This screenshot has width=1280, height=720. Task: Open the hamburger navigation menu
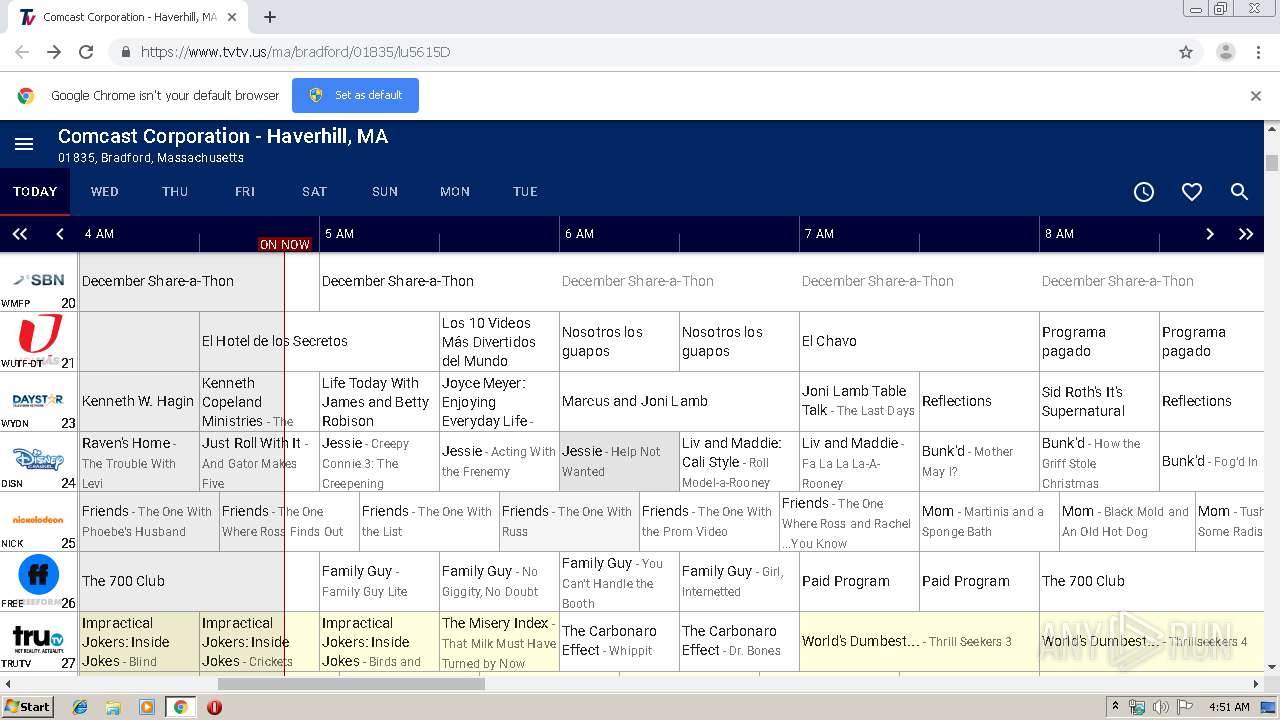pos(24,145)
